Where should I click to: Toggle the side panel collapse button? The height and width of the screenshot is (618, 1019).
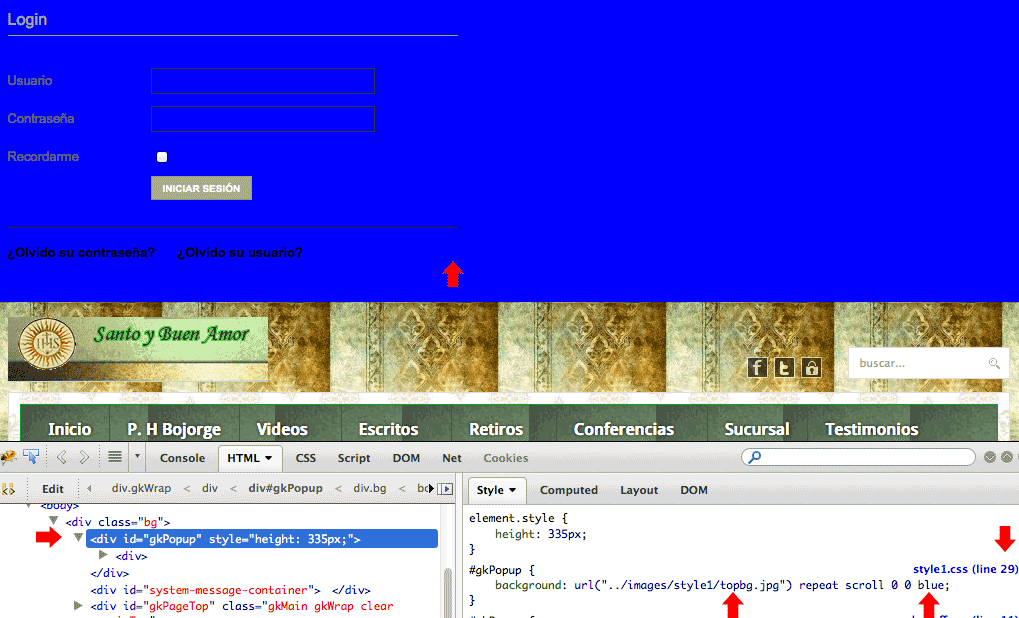pyautogui.click(x=446, y=489)
